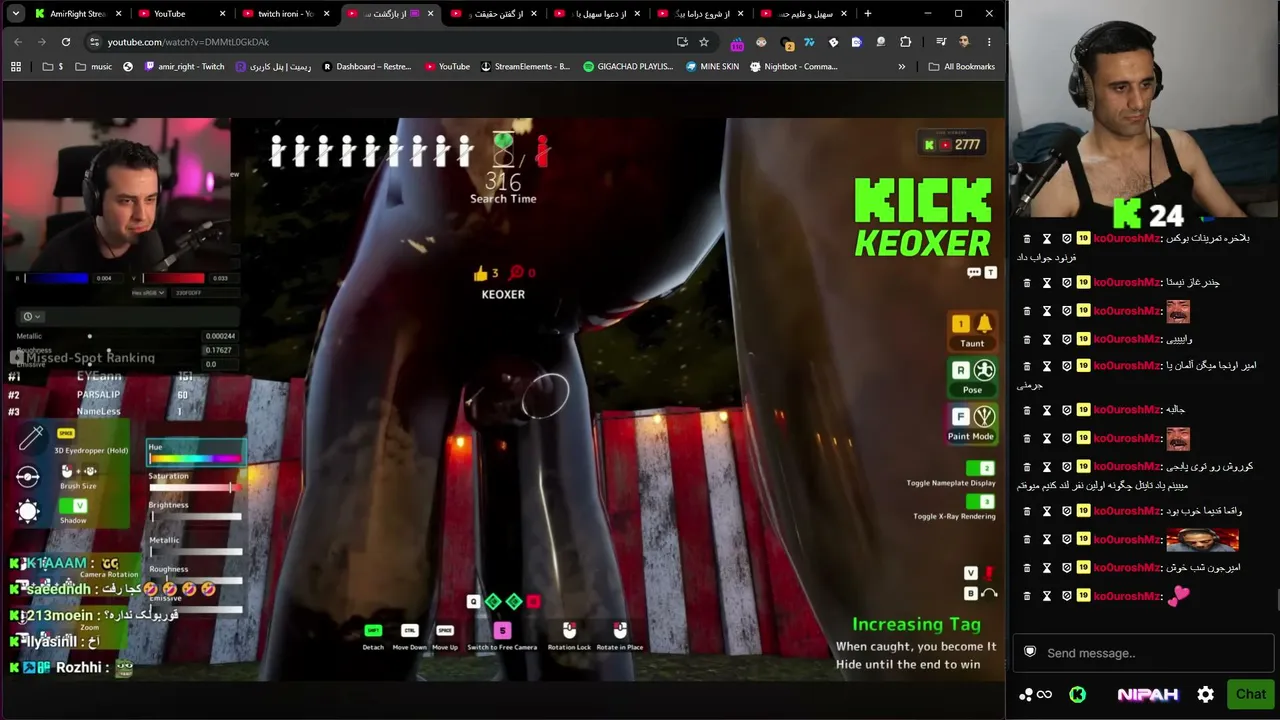Expand the hidden bookmarks chevron
The width and height of the screenshot is (1280, 720).
[901, 67]
